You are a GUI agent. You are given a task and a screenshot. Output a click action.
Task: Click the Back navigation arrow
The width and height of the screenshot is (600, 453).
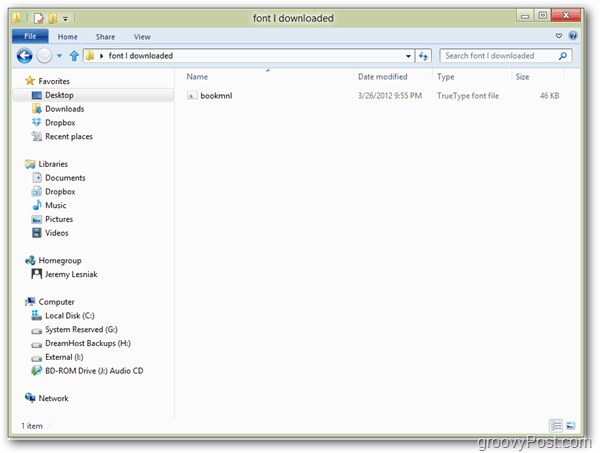tap(24, 56)
